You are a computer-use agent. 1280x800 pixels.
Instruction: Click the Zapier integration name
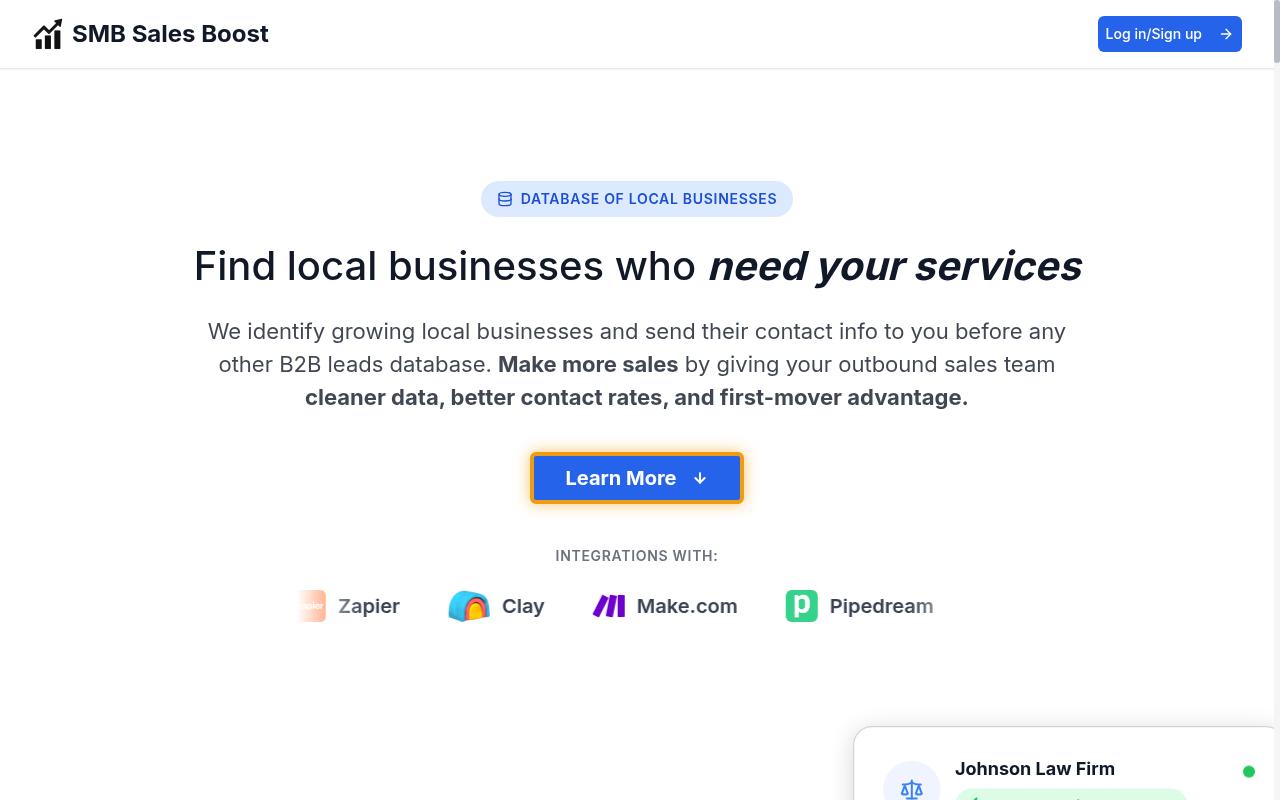coord(369,606)
